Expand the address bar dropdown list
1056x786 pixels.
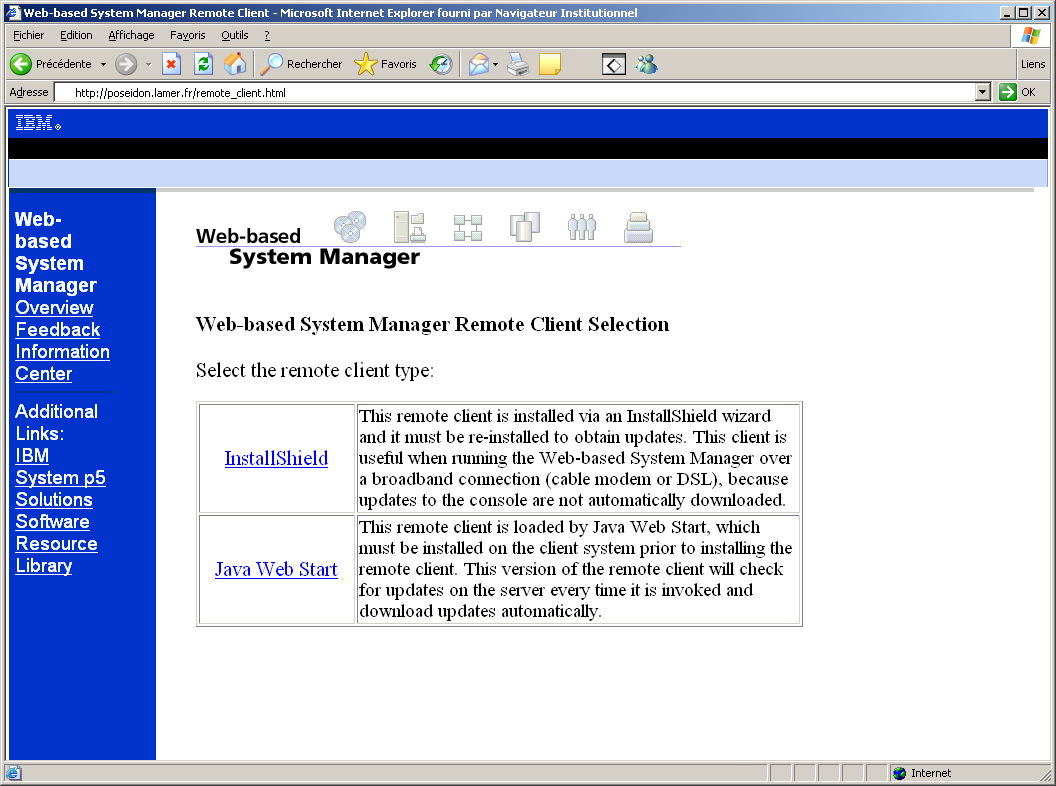(983, 92)
